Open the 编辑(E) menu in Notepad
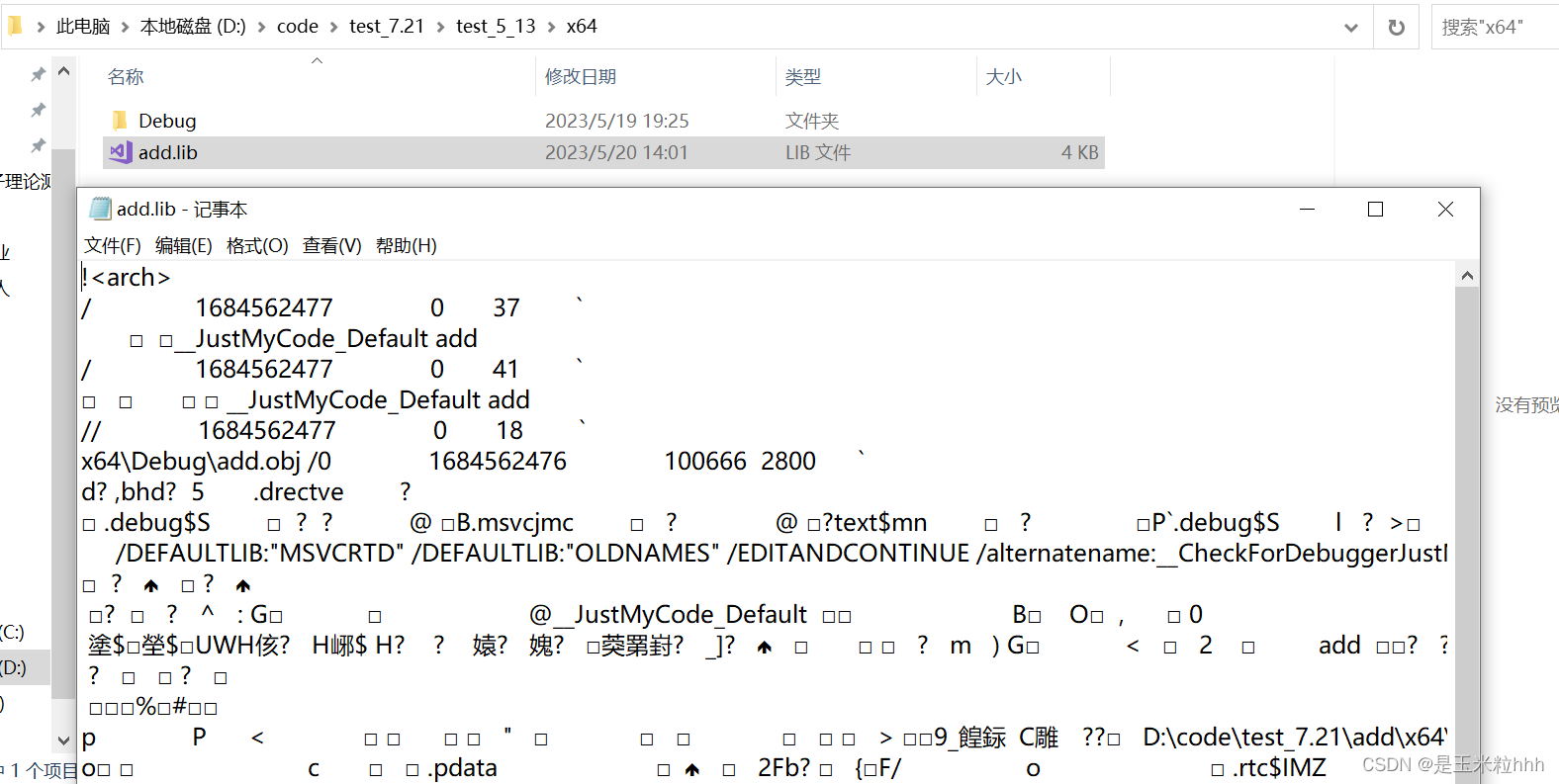Screen dimensions: 1559x784 [183, 246]
